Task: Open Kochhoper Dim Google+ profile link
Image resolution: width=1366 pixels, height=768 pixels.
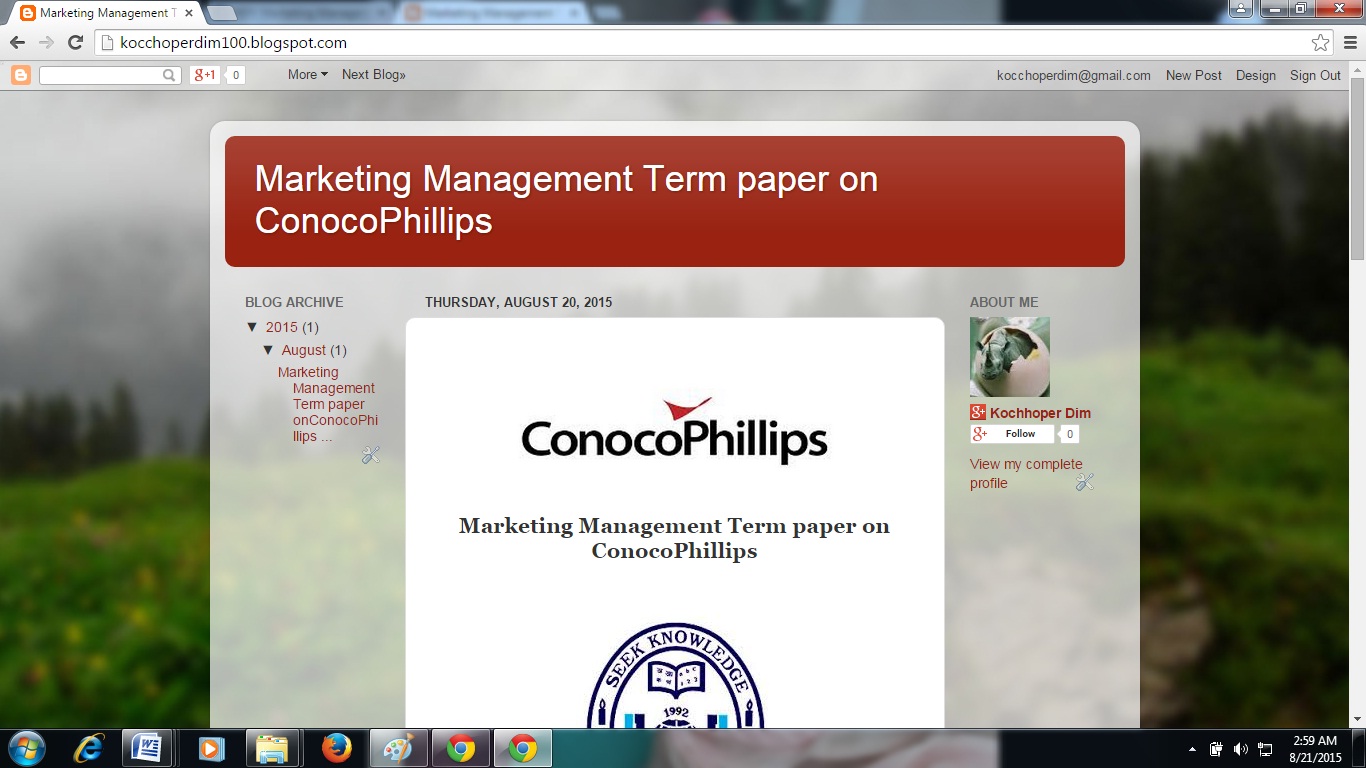Action: point(1040,413)
